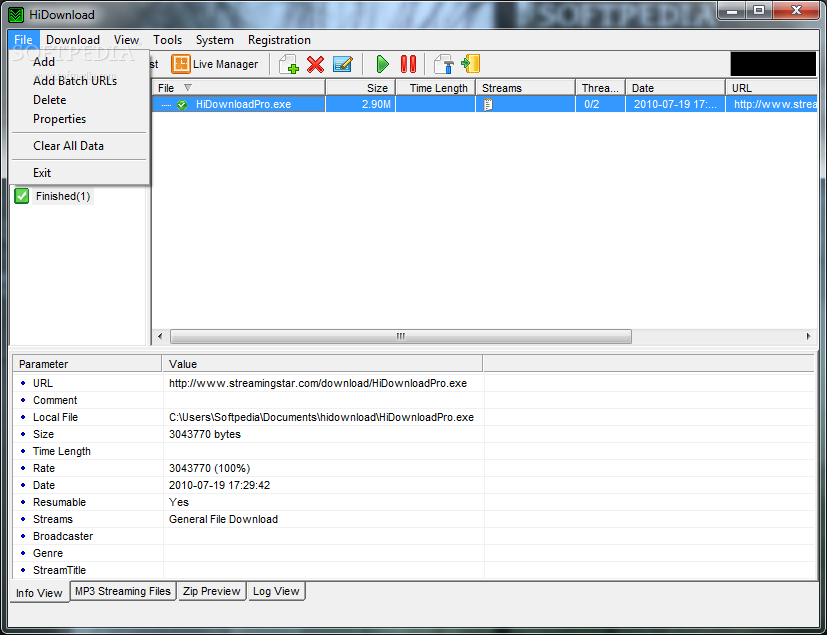Screen dimensions: 827x635
Task: Click the sort arrow in File column
Action: point(188,88)
